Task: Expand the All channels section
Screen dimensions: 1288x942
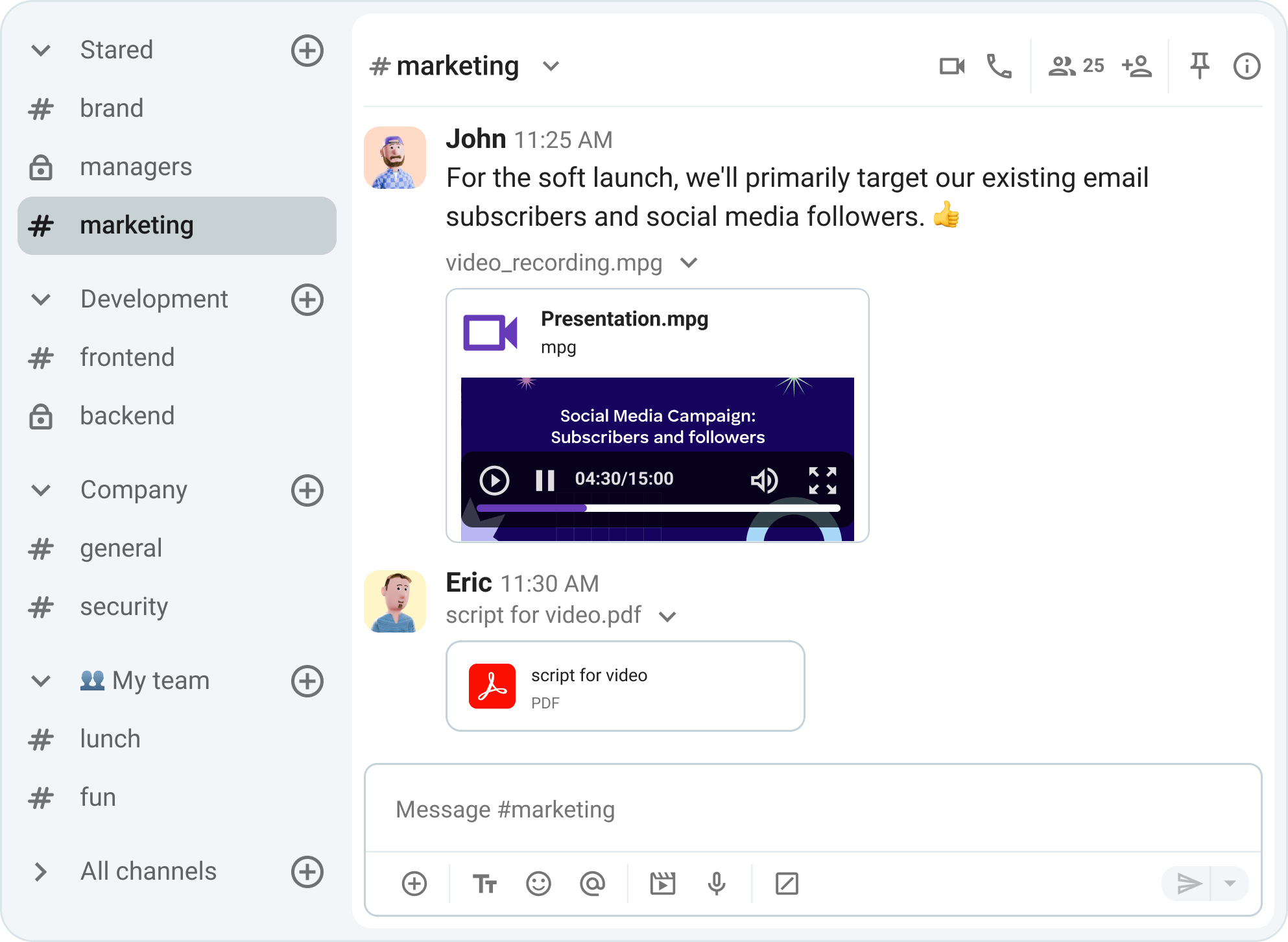Action: (x=41, y=872)
